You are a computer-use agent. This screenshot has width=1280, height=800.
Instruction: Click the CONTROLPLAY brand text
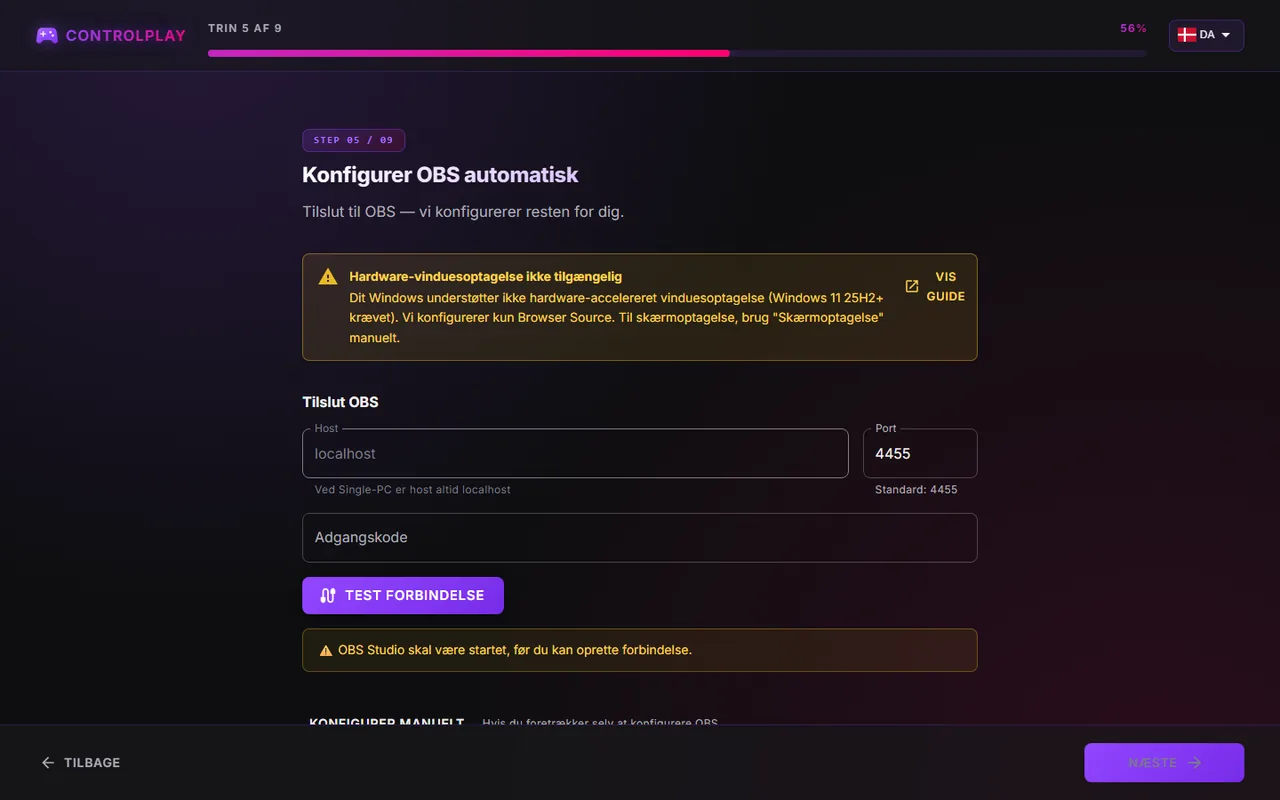[x=126, y=35]
